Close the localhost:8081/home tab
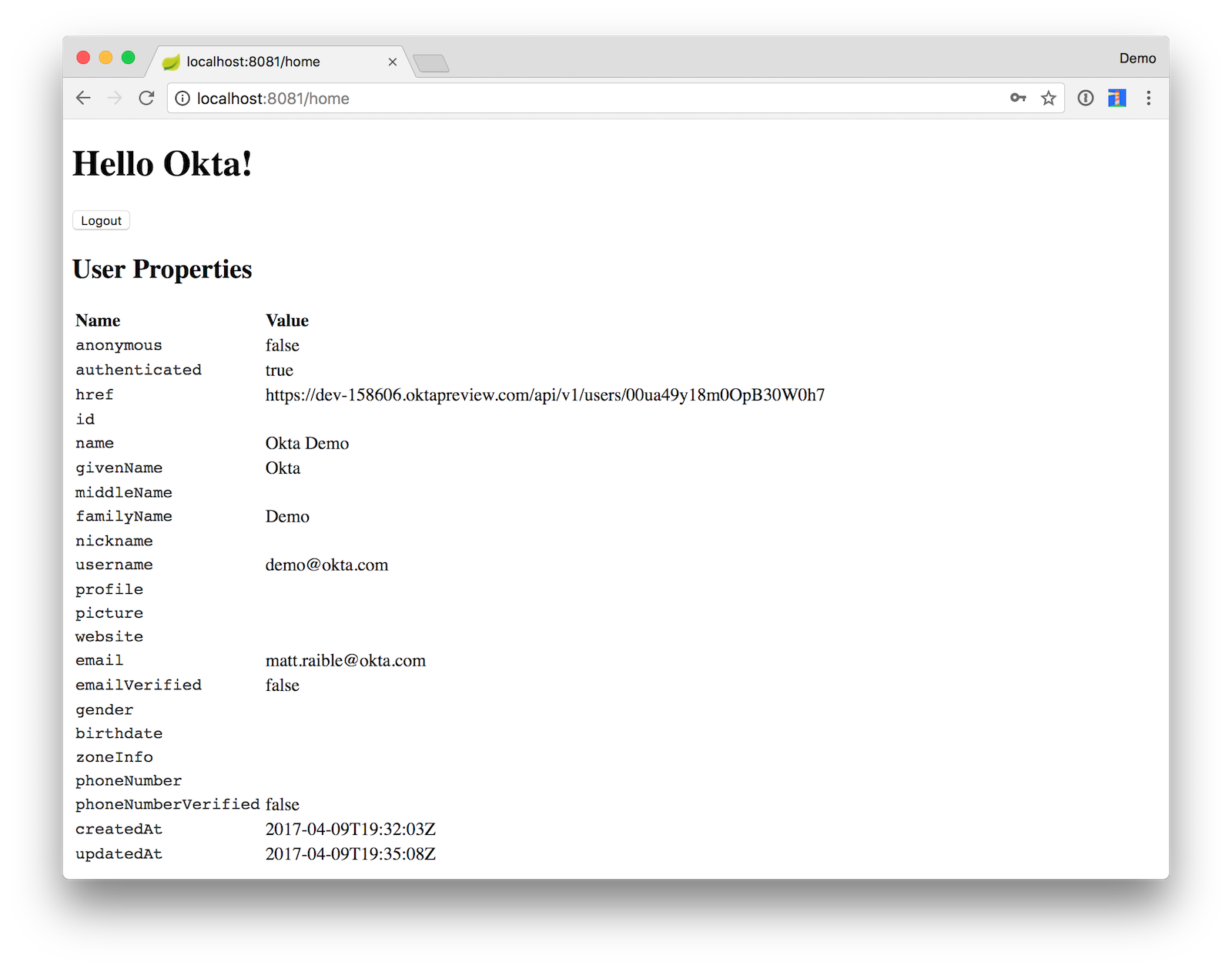Image resolution: width=1232 pixels, height=969 pixels. pyautogui.click(x=393, y=62)
